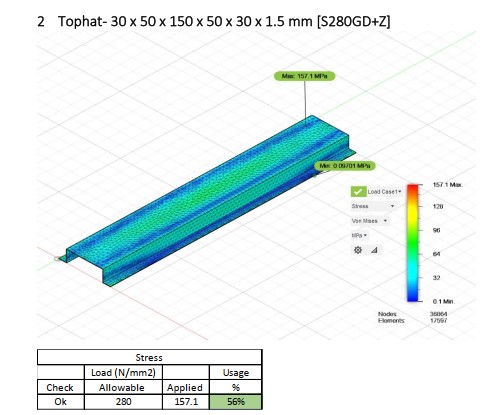
Task: Click the 0.1 Min legend value
Action: coord(443,302)
